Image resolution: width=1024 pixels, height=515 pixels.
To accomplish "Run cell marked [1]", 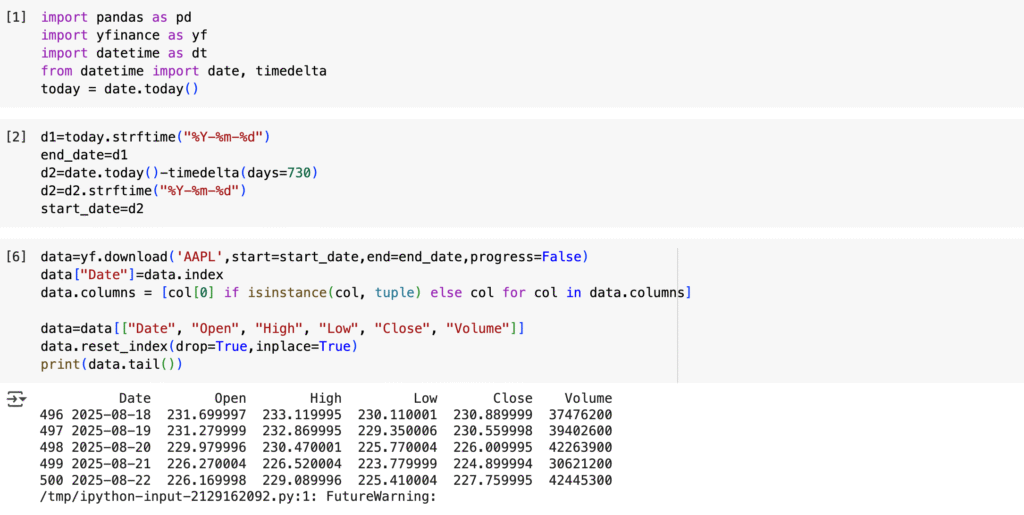I will tap(16, 18).
